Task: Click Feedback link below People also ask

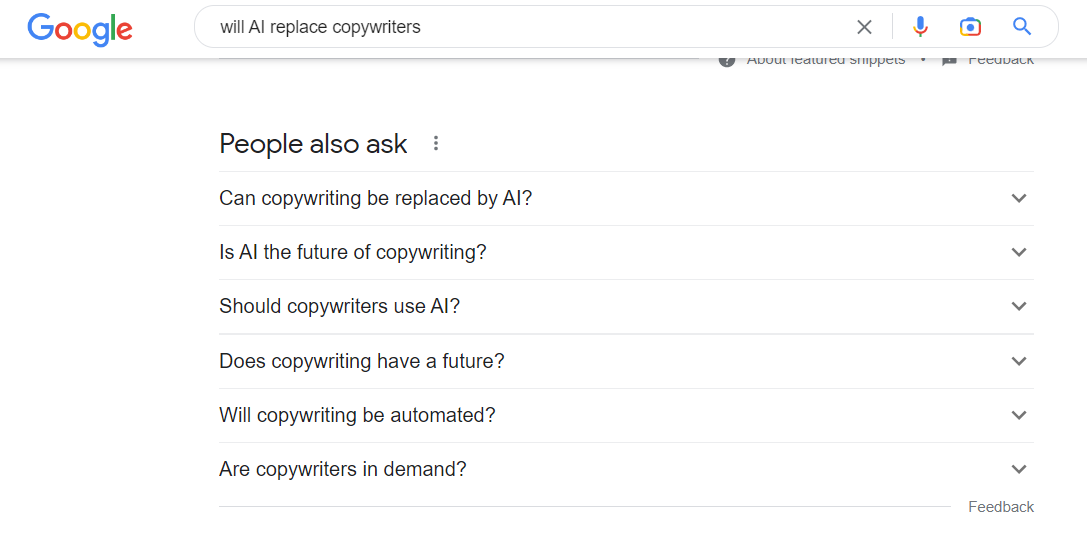Action: (x=1001, y=507)
